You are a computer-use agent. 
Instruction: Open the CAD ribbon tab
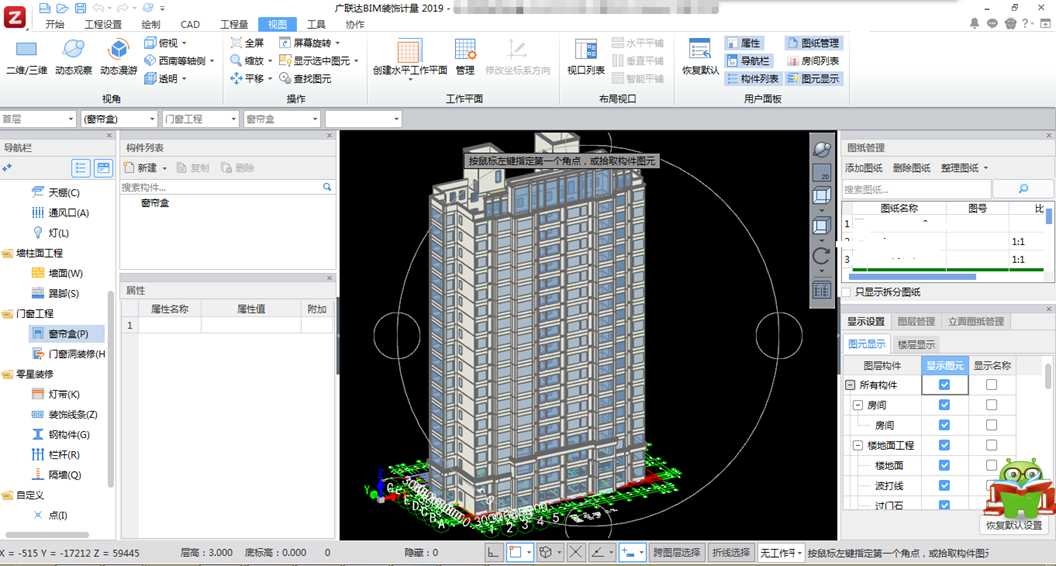tap(190, 25)
